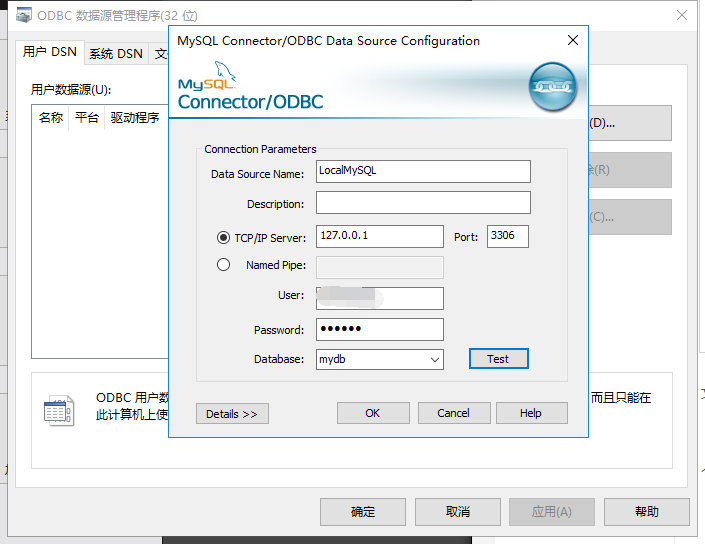
Task: Click Cancel in the MySQL Connector dialog
Action: [454, 413]
